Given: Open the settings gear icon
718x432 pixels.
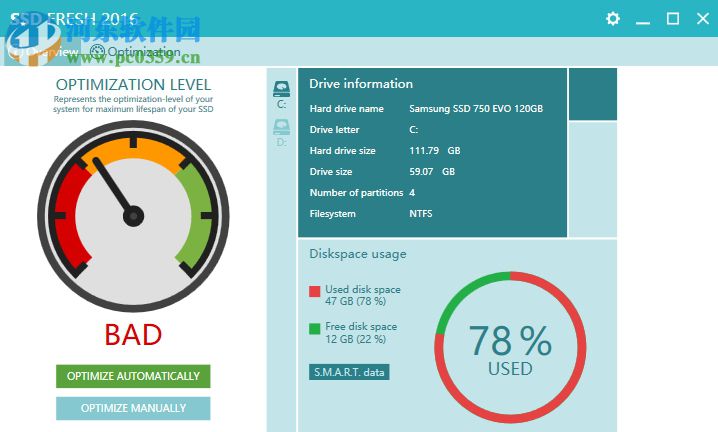Looking at the screenshot, I should pos(613,19).
